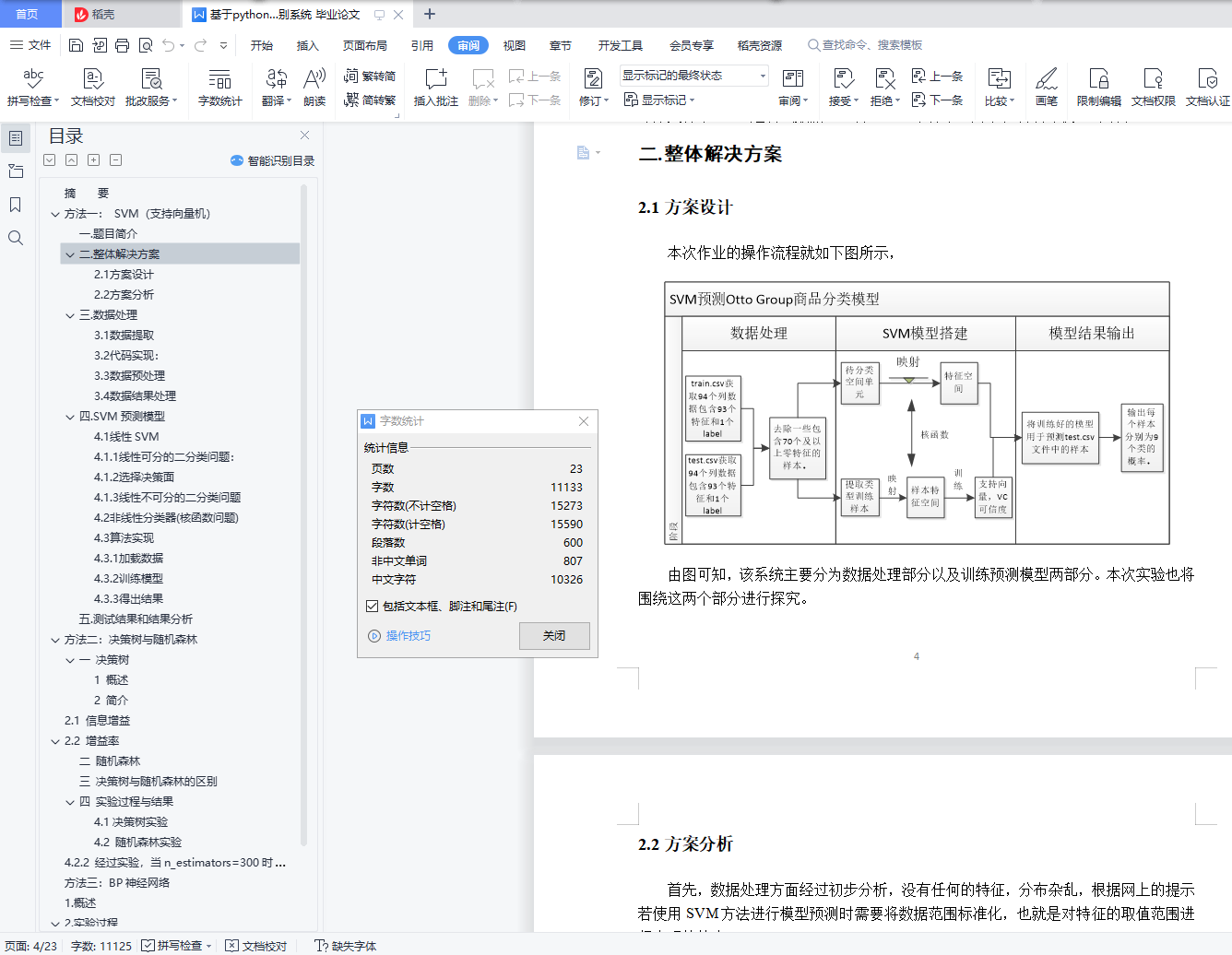Convert text with 繁转简
The image size is (1232, 955).
coord(369,77)
